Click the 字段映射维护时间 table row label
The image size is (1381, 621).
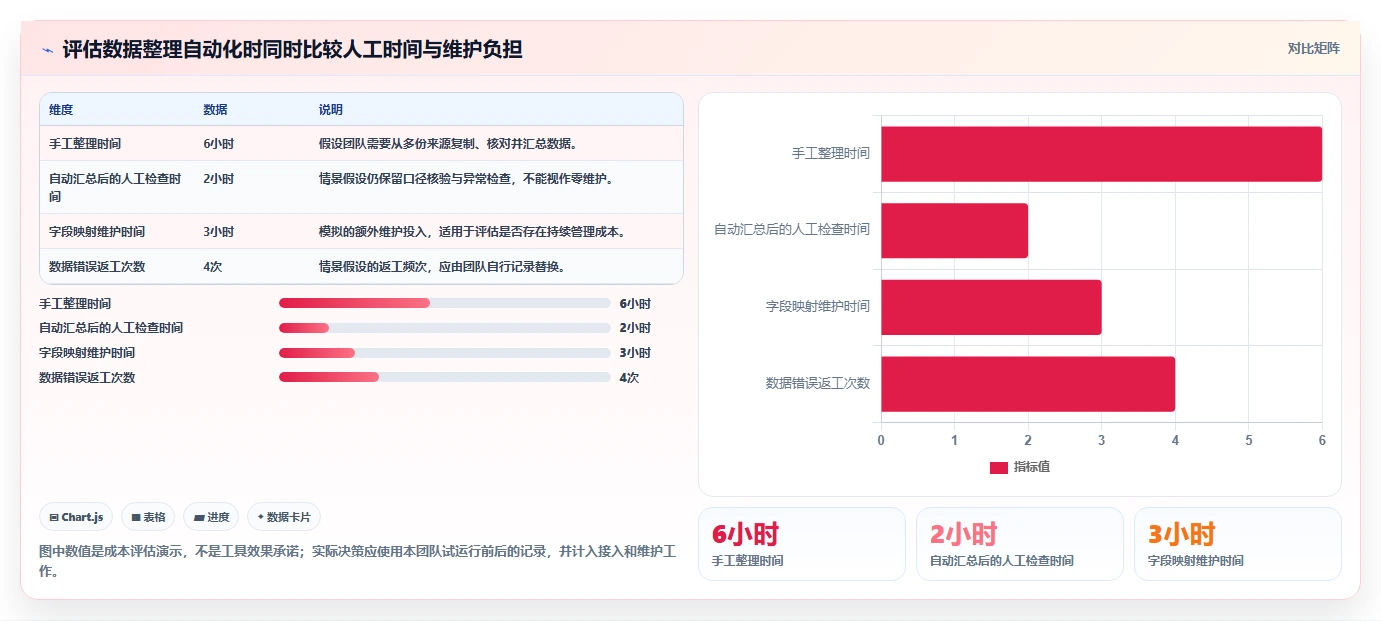pos(97,232)
